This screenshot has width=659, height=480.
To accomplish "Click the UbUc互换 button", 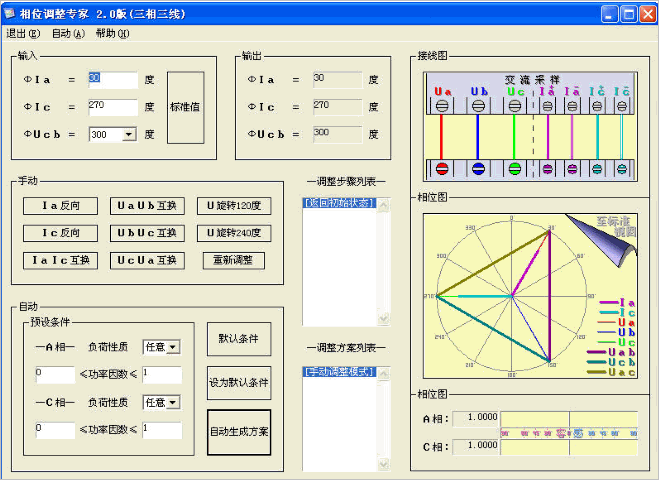I will point(147,233).
